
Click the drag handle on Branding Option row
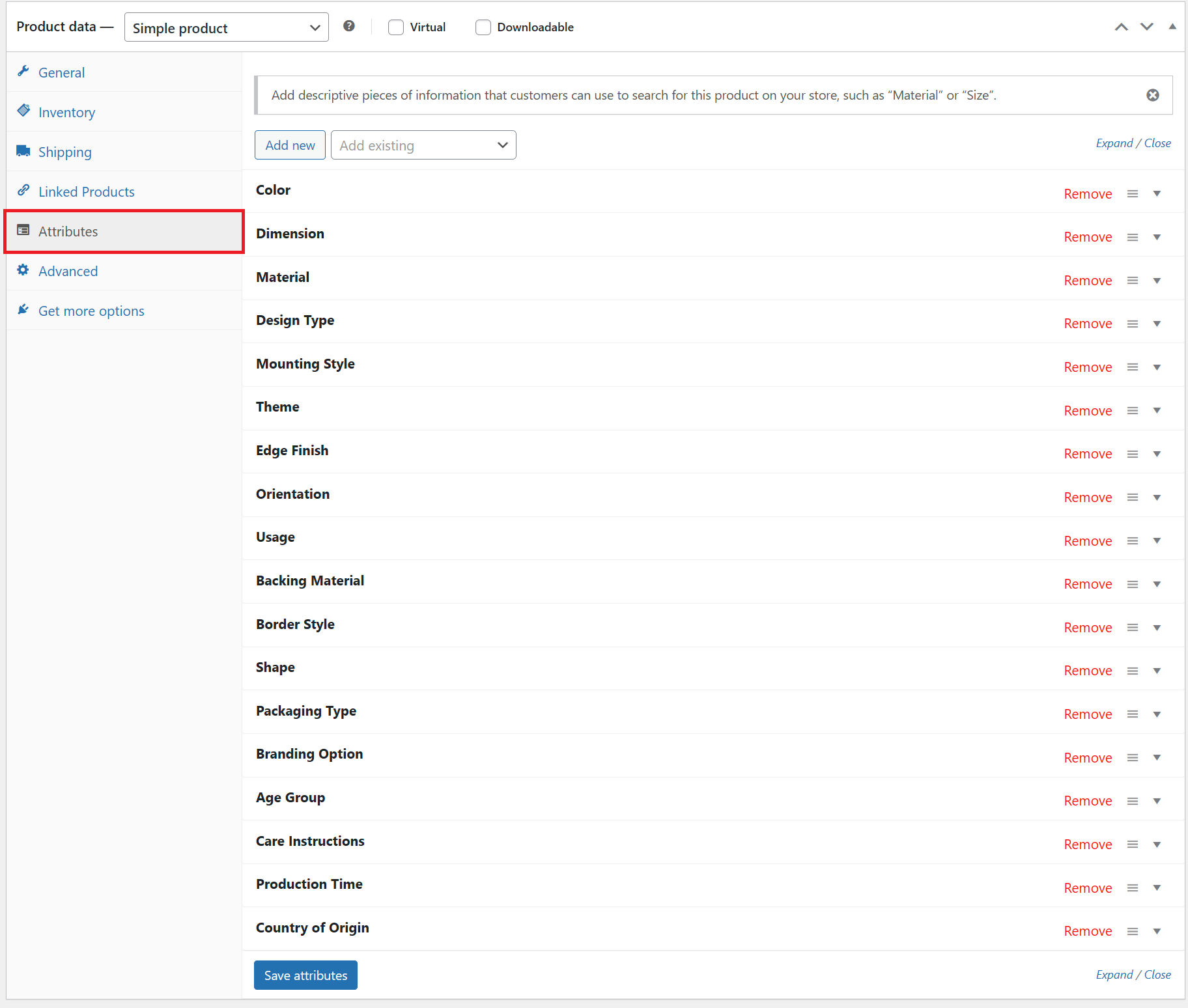pos(1133,758)
